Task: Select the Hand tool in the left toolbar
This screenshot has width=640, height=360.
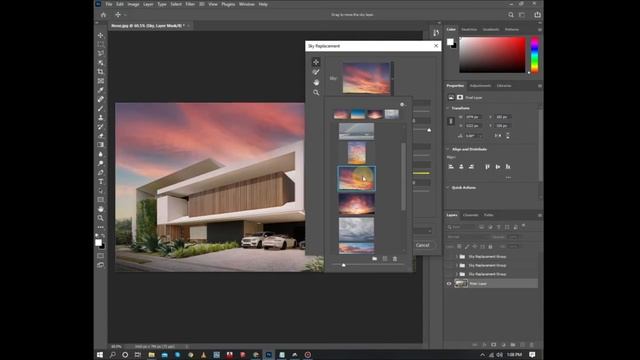Action: [x=100, y=209]
